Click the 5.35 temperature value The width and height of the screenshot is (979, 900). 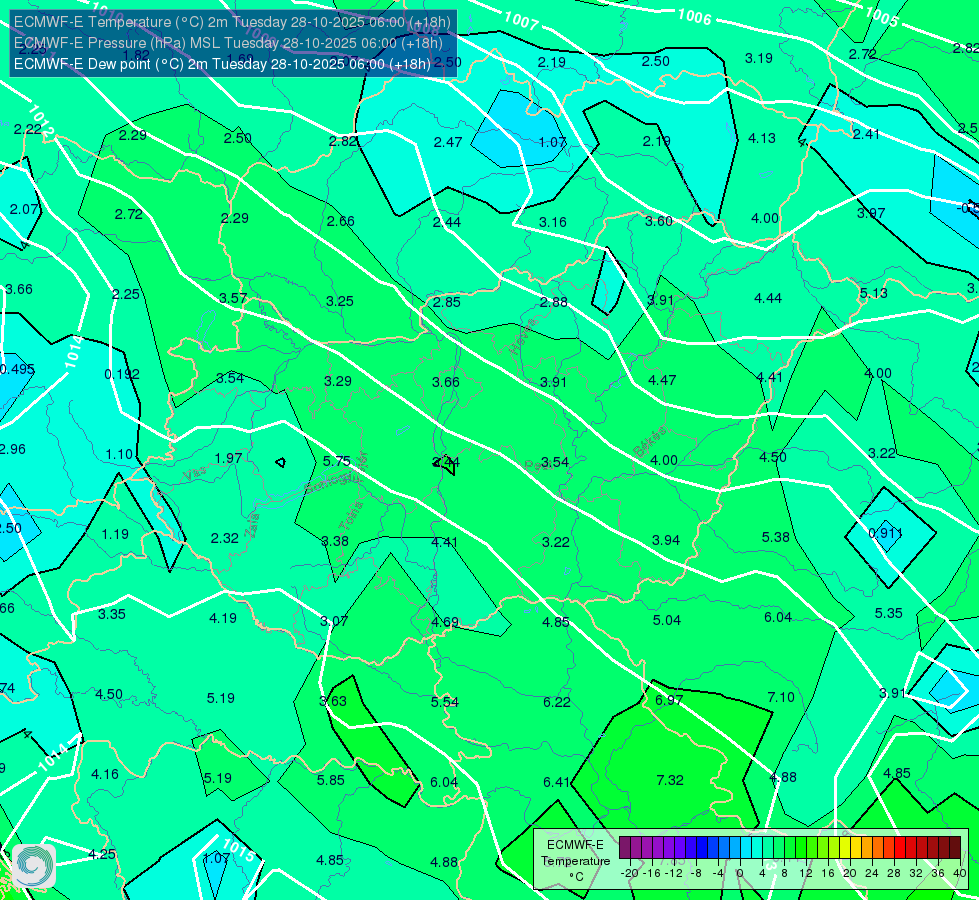pyautogui.click(x=888, y=613)
